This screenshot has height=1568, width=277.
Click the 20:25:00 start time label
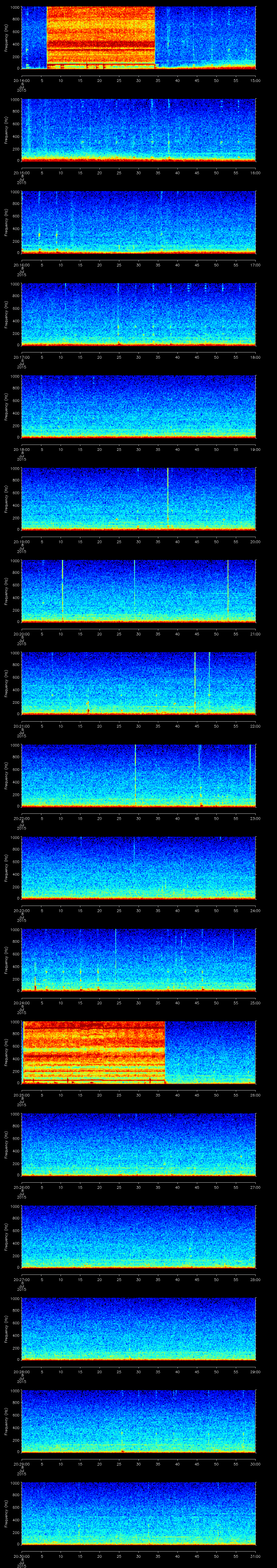21,1095
